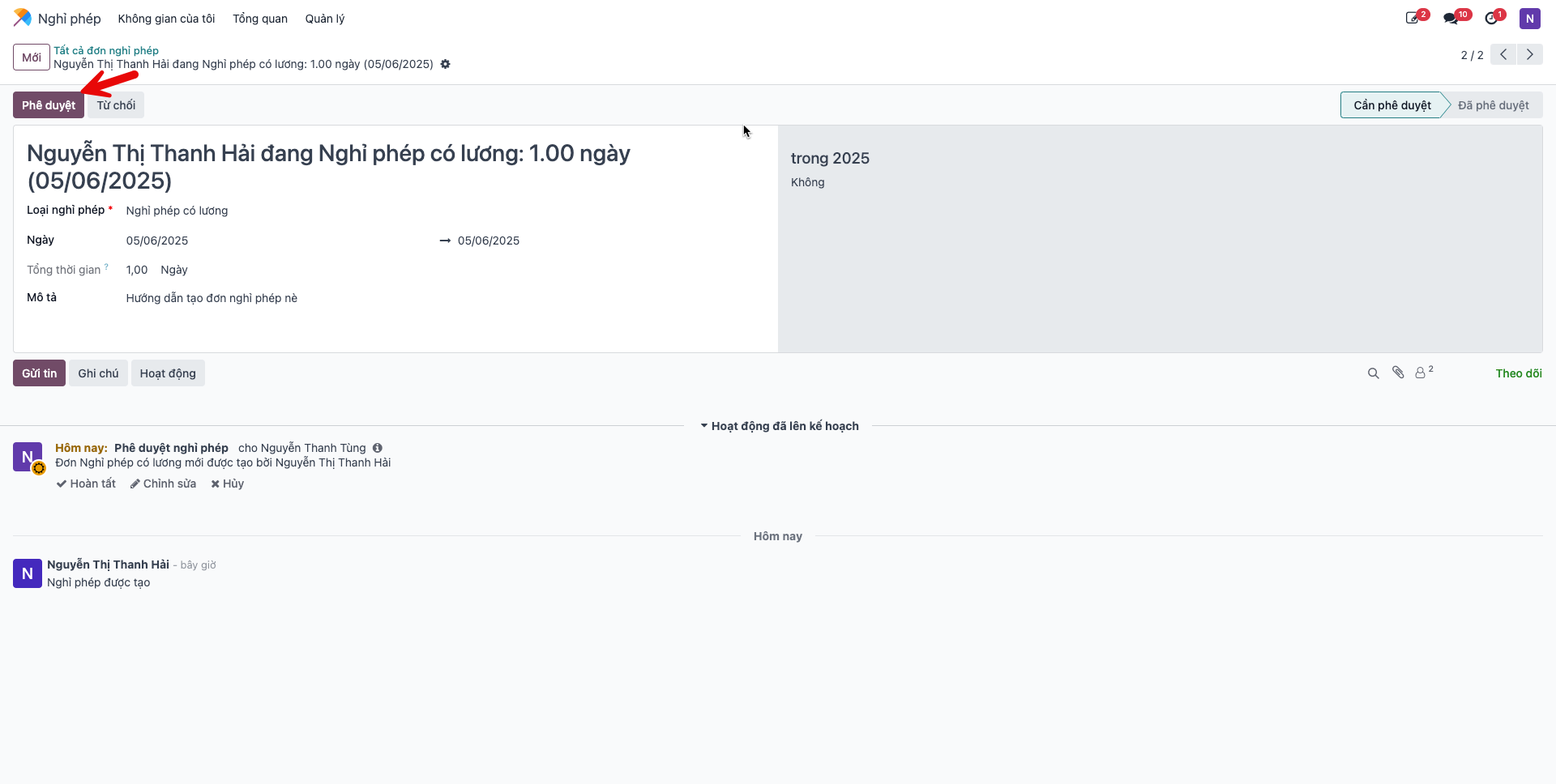Image resolution: width=1556 pixels, height=784 pixels.
Task: Select Cần phê duyệt status stage
Action: 1391,105
